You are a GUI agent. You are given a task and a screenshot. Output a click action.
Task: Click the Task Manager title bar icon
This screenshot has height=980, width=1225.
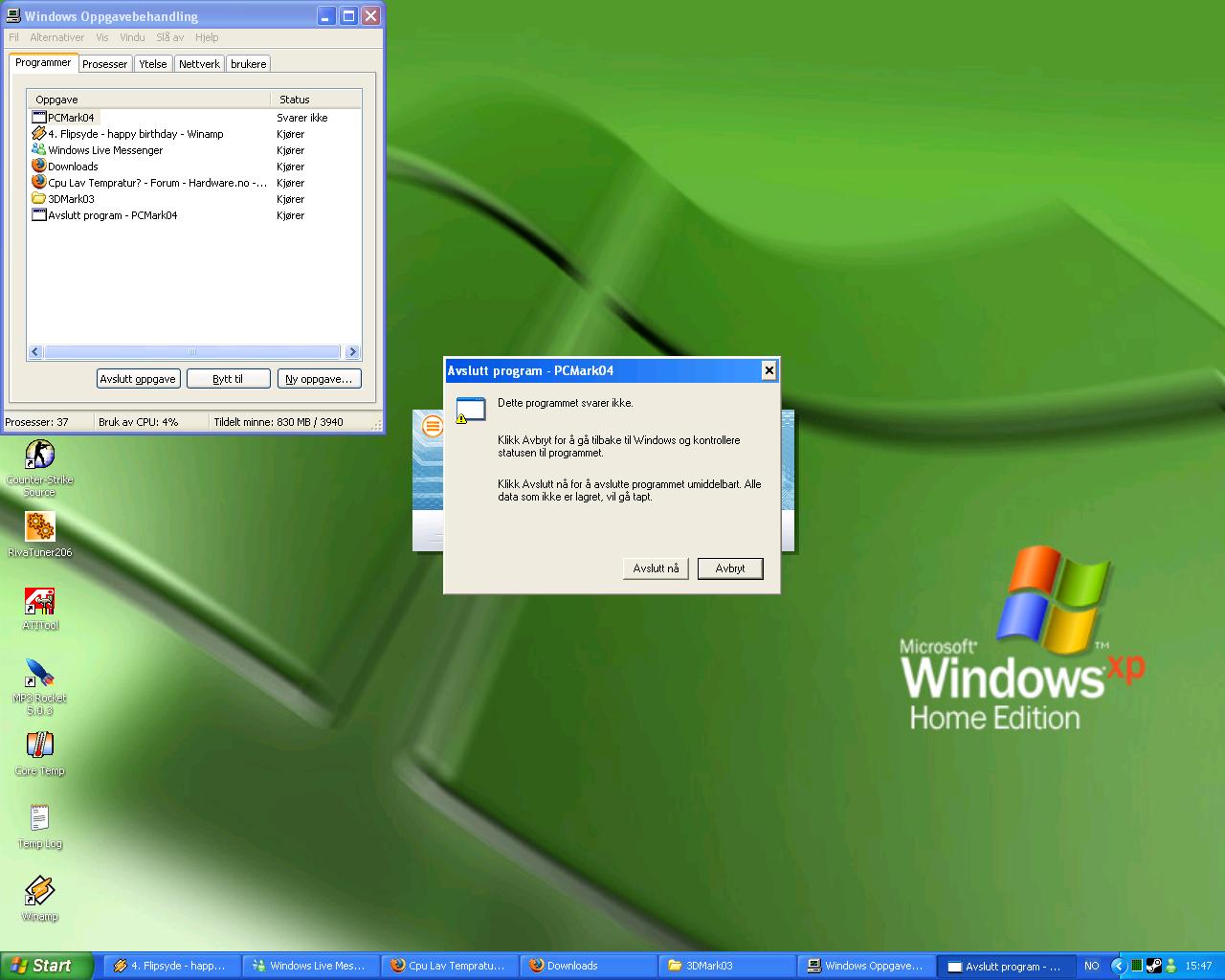tap(13, 15)
